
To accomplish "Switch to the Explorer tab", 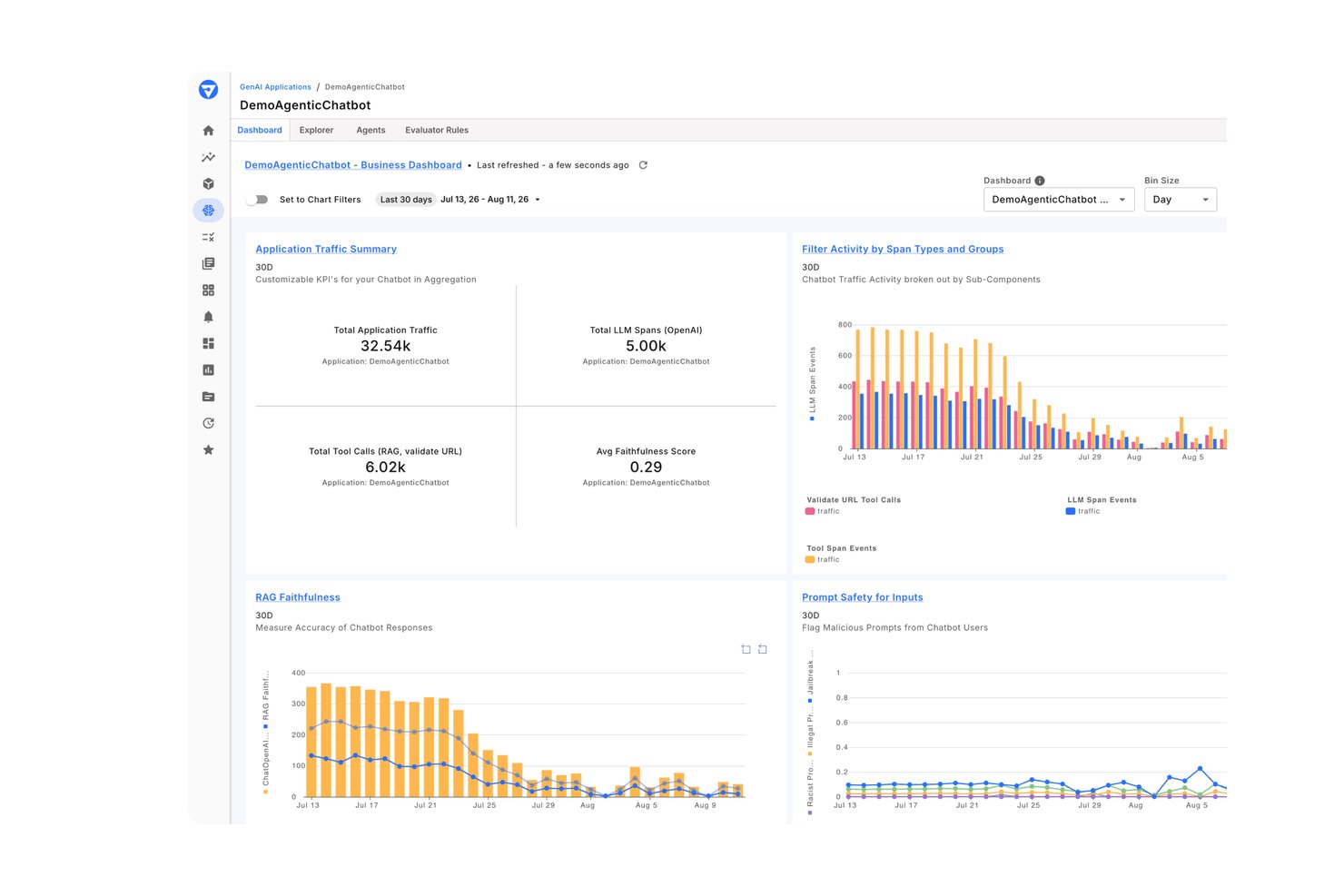I will (x=316, y=130).
